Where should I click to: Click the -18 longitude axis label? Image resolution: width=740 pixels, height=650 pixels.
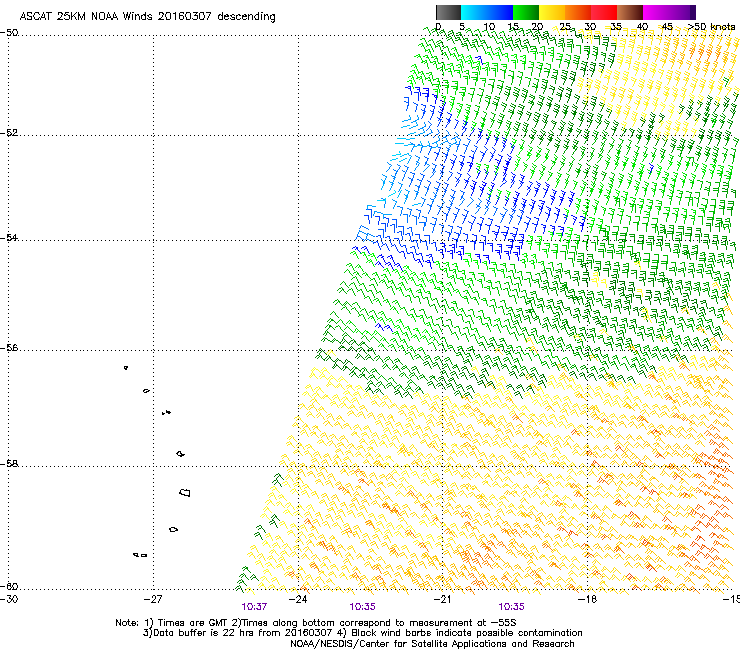pos(587,599)
